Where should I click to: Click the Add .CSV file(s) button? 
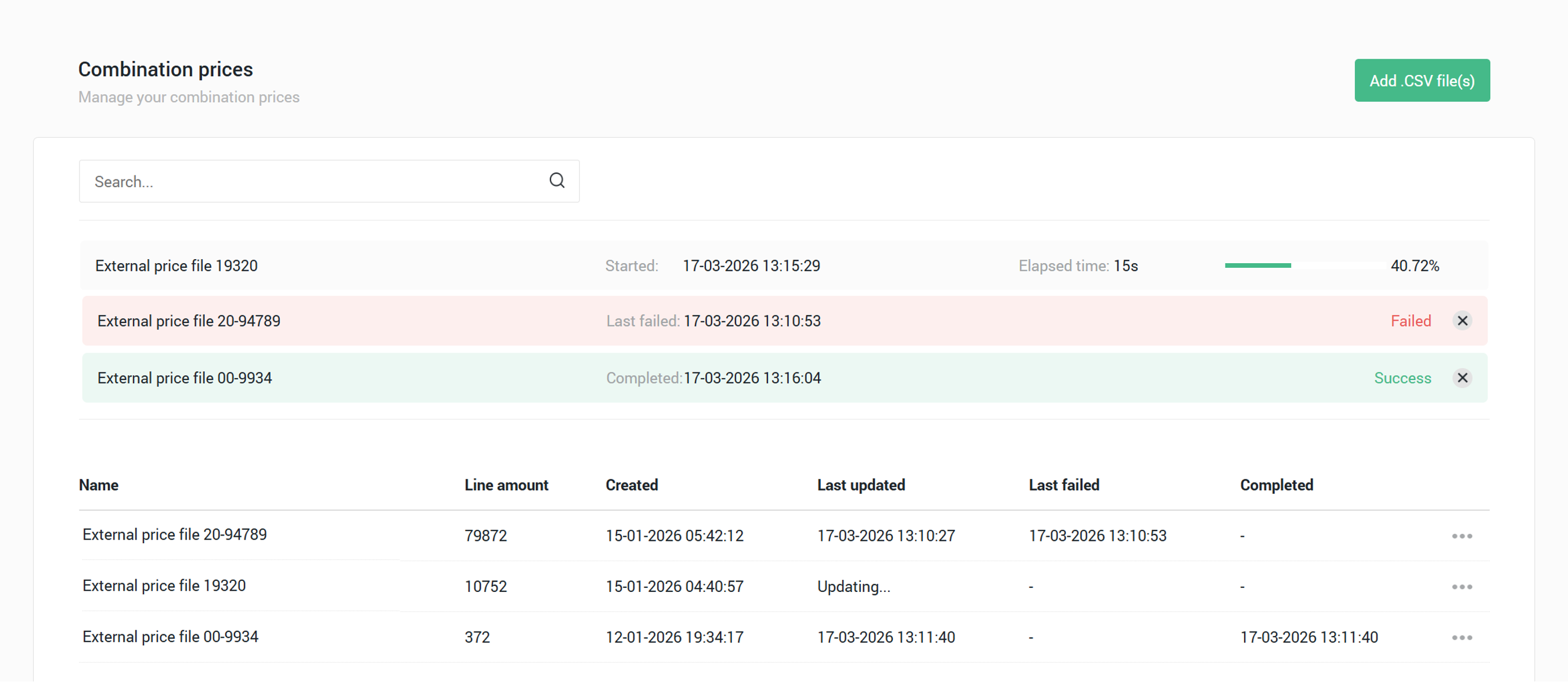point(1421,80)
